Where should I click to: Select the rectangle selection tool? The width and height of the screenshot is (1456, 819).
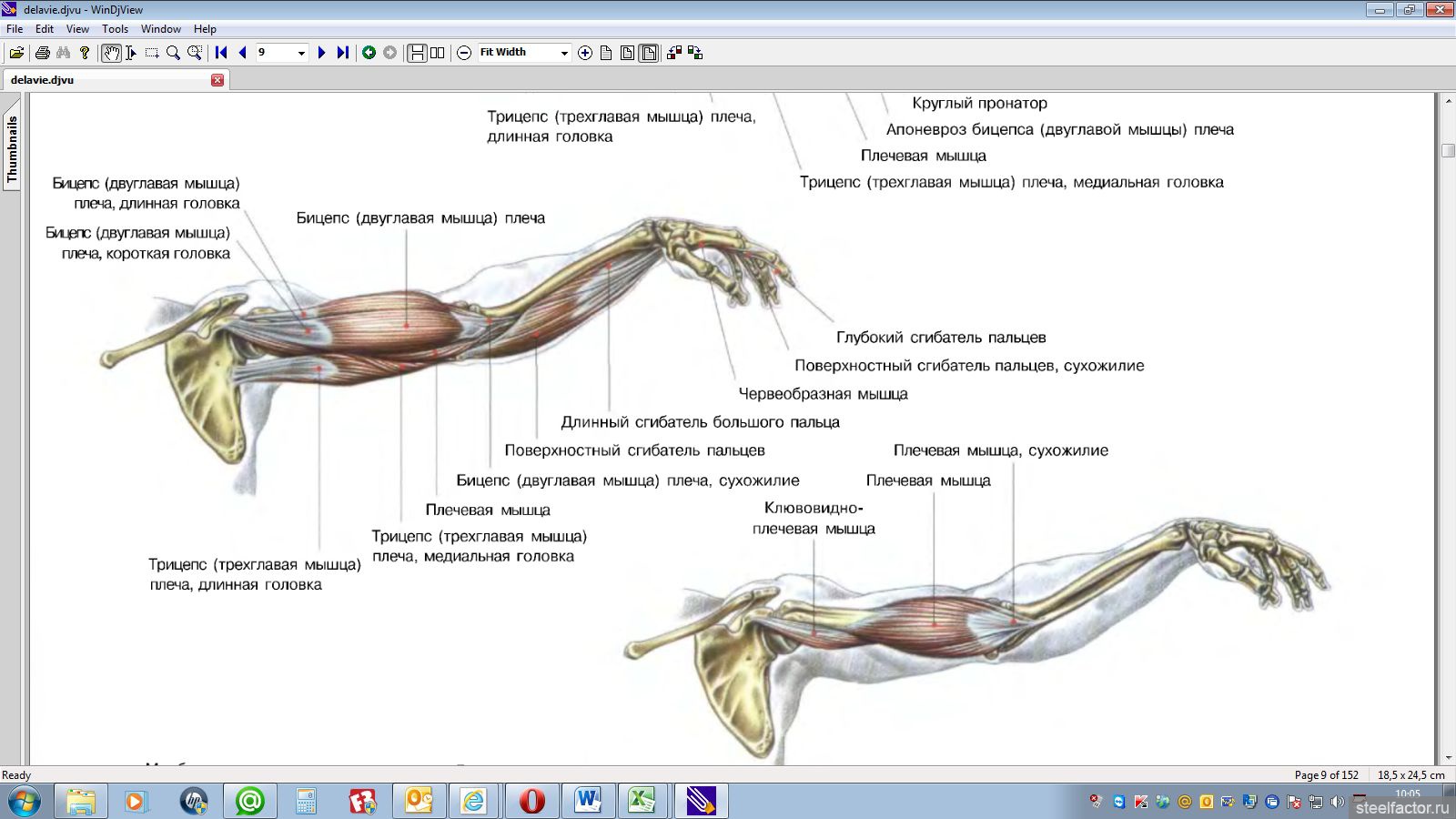[x=152, y=53]
